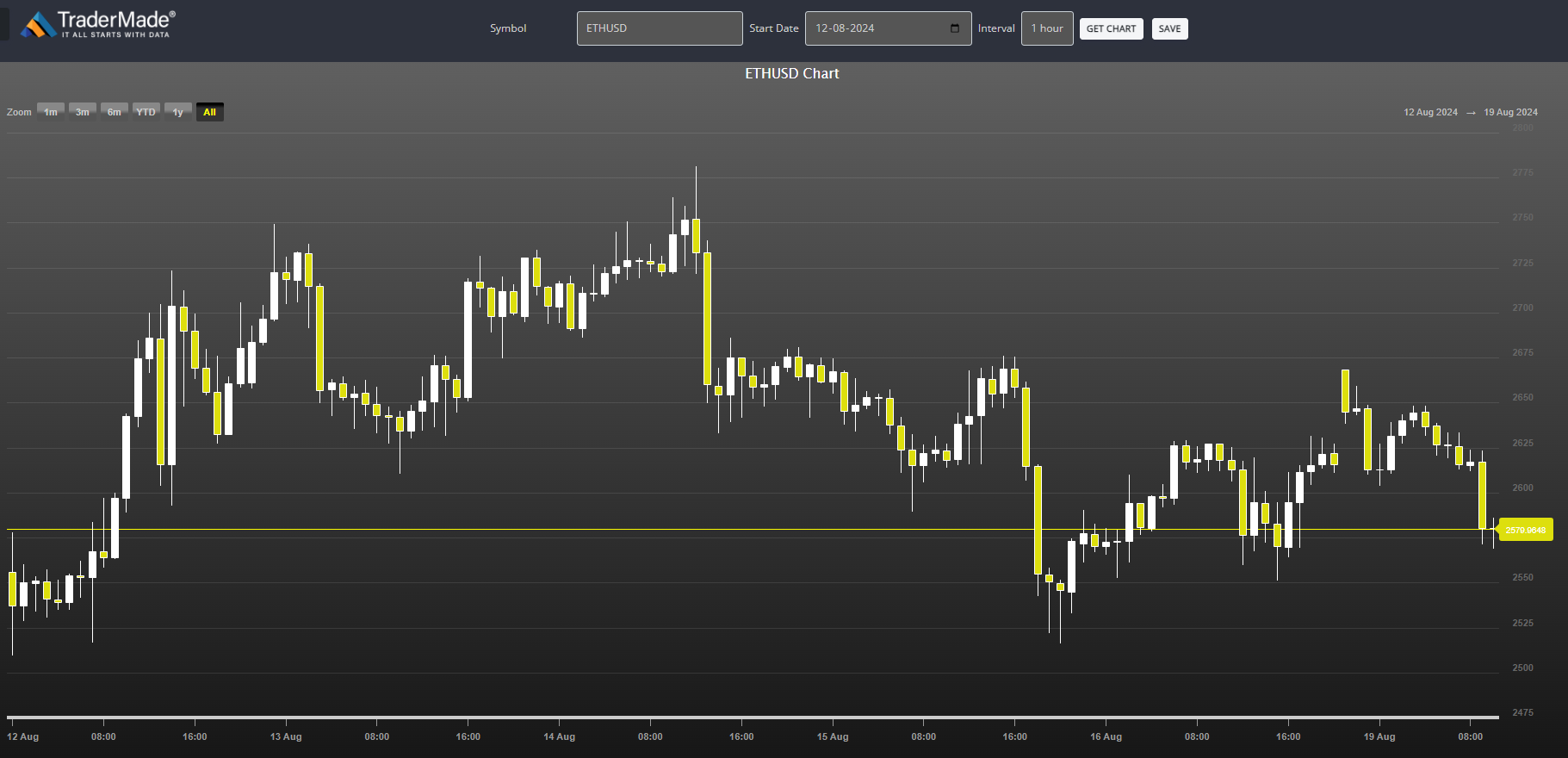Viewport: 1568px width, 758px height.
Task: Click the 2475 price axis label
Action: pos(1522,712)
